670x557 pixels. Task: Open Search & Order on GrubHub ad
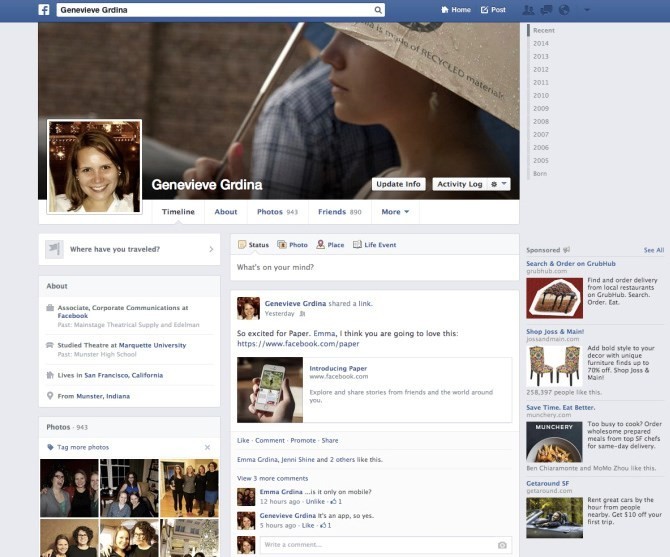(x=571, y=264)
